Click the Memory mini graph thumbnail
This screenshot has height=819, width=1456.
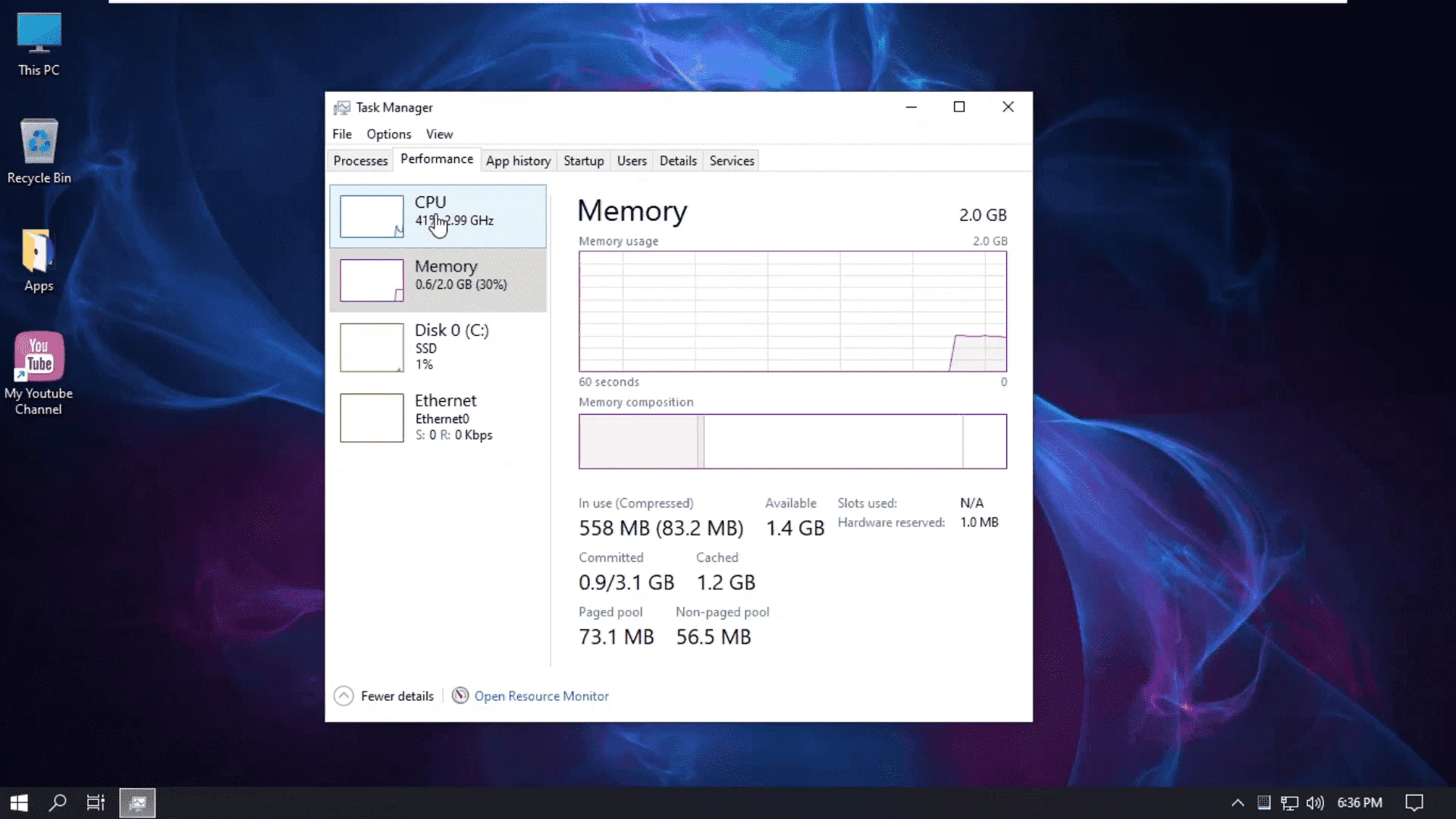click(x=372, y=281)
